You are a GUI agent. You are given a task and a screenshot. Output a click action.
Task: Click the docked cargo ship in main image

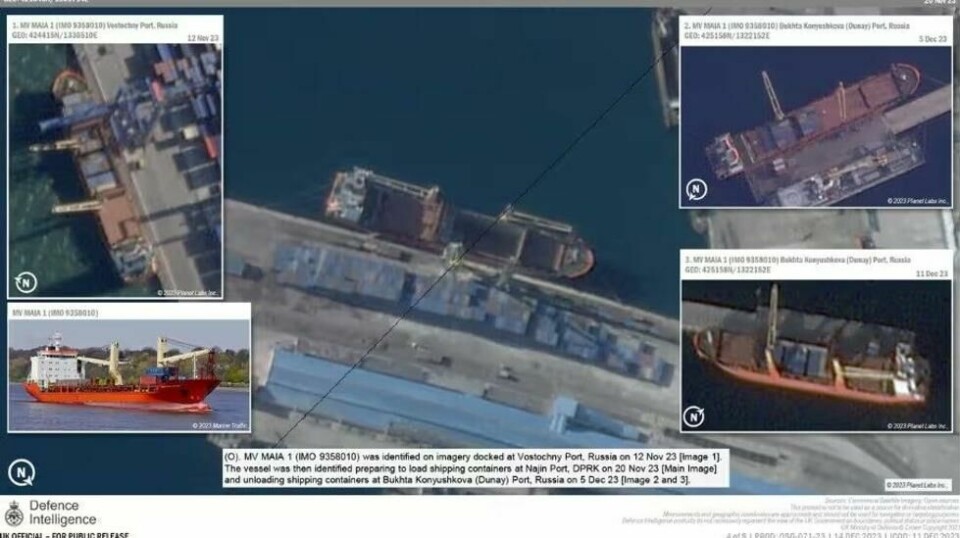pos(459,225)
